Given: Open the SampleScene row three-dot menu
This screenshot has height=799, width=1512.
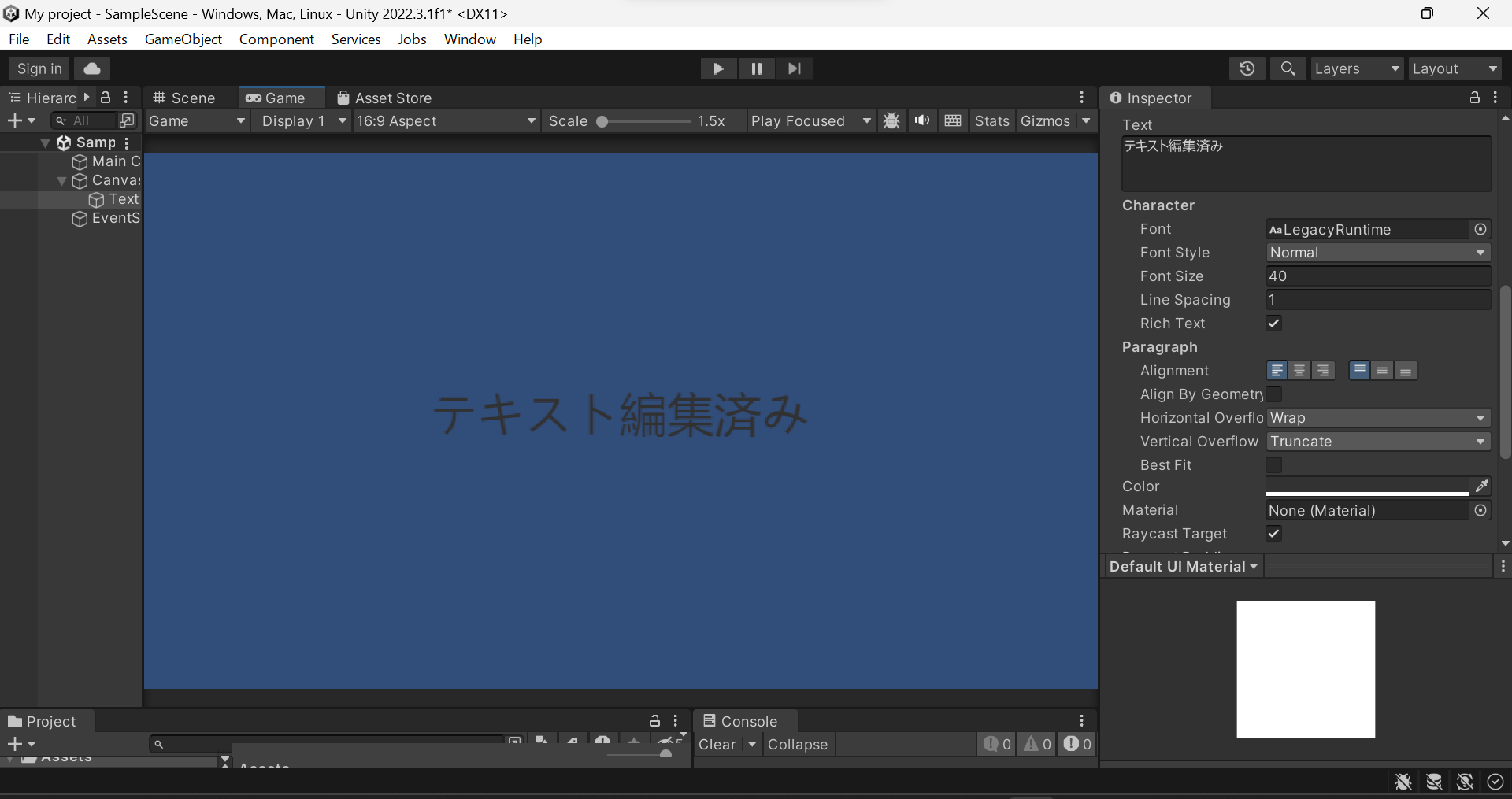Looking at the screenshot, I should tap(127, 142).
